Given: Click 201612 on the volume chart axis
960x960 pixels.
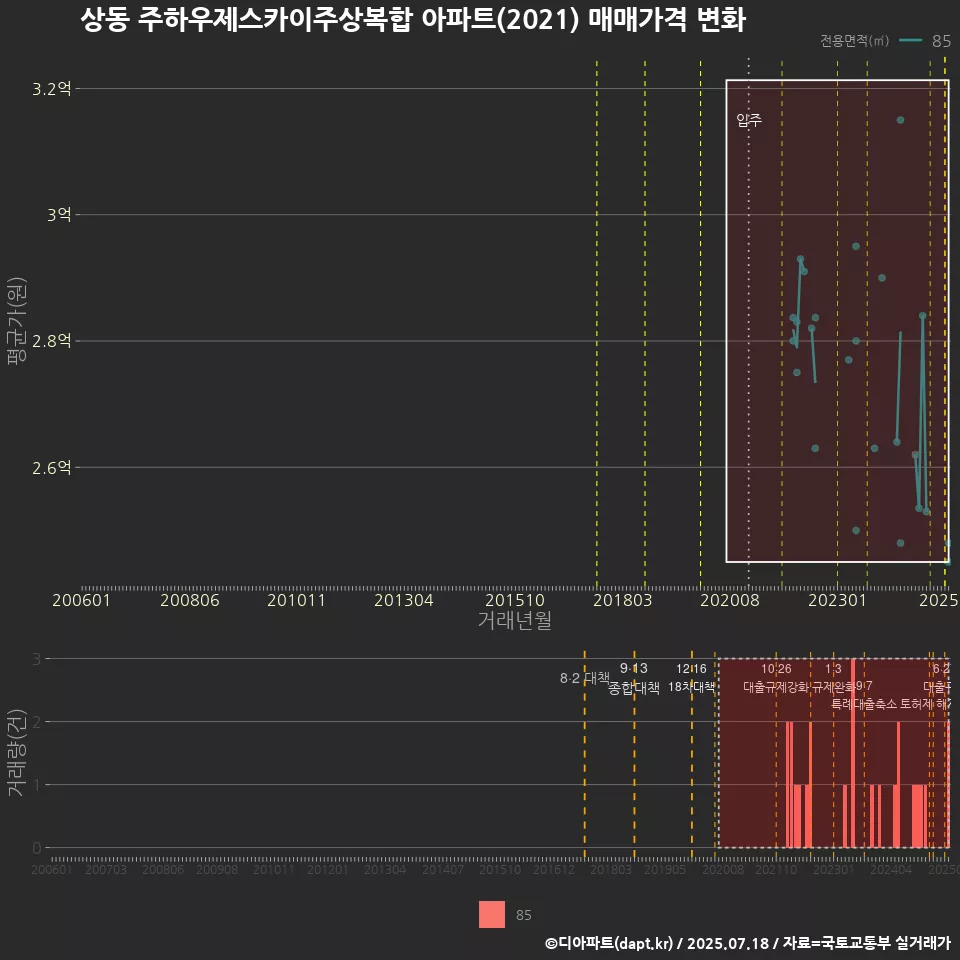Looking at the screenshot, I should [x=554, y=869].
